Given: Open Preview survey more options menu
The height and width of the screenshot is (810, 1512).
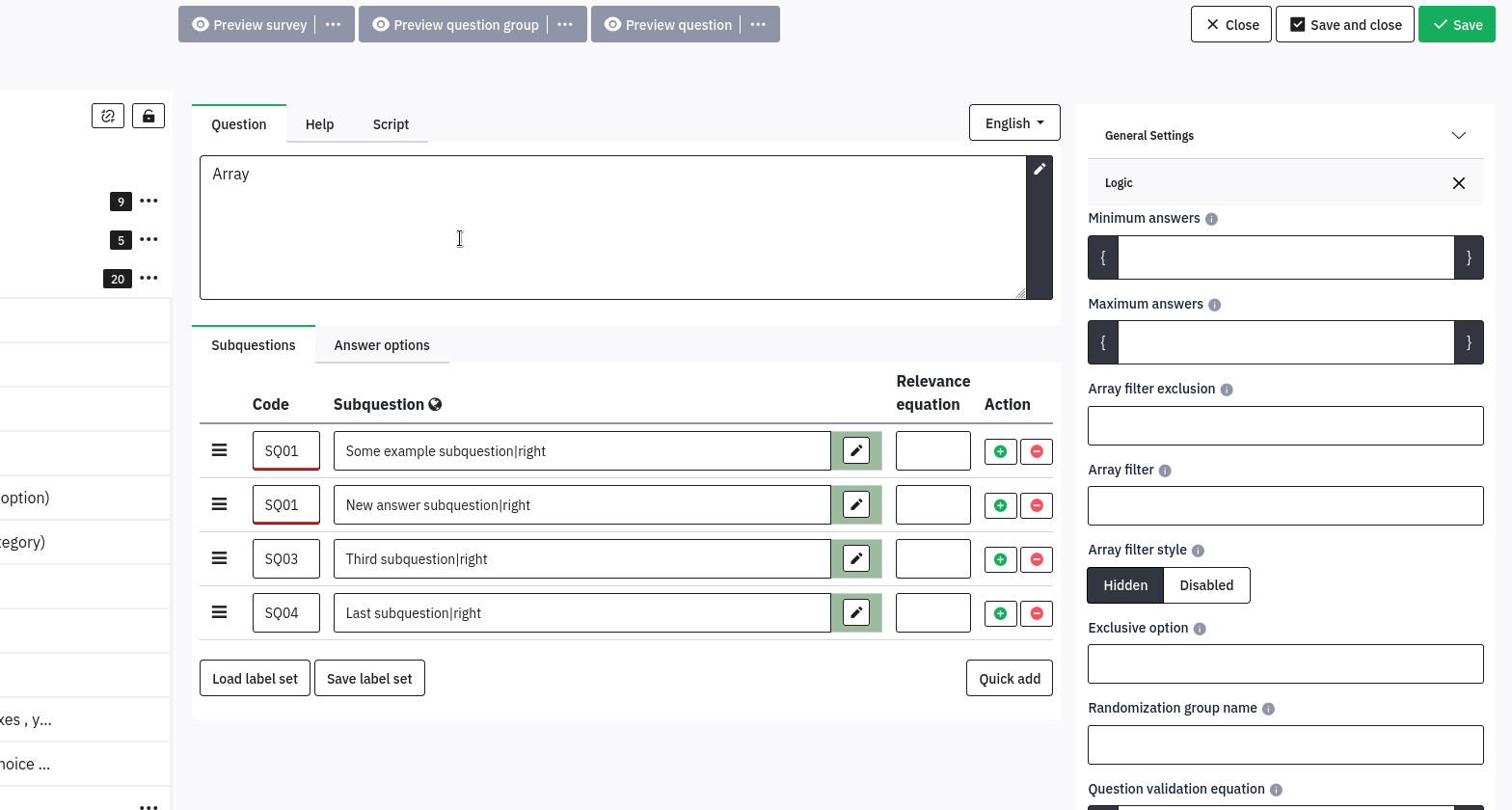Looking at the screenshot, I should tap(333, 25).
